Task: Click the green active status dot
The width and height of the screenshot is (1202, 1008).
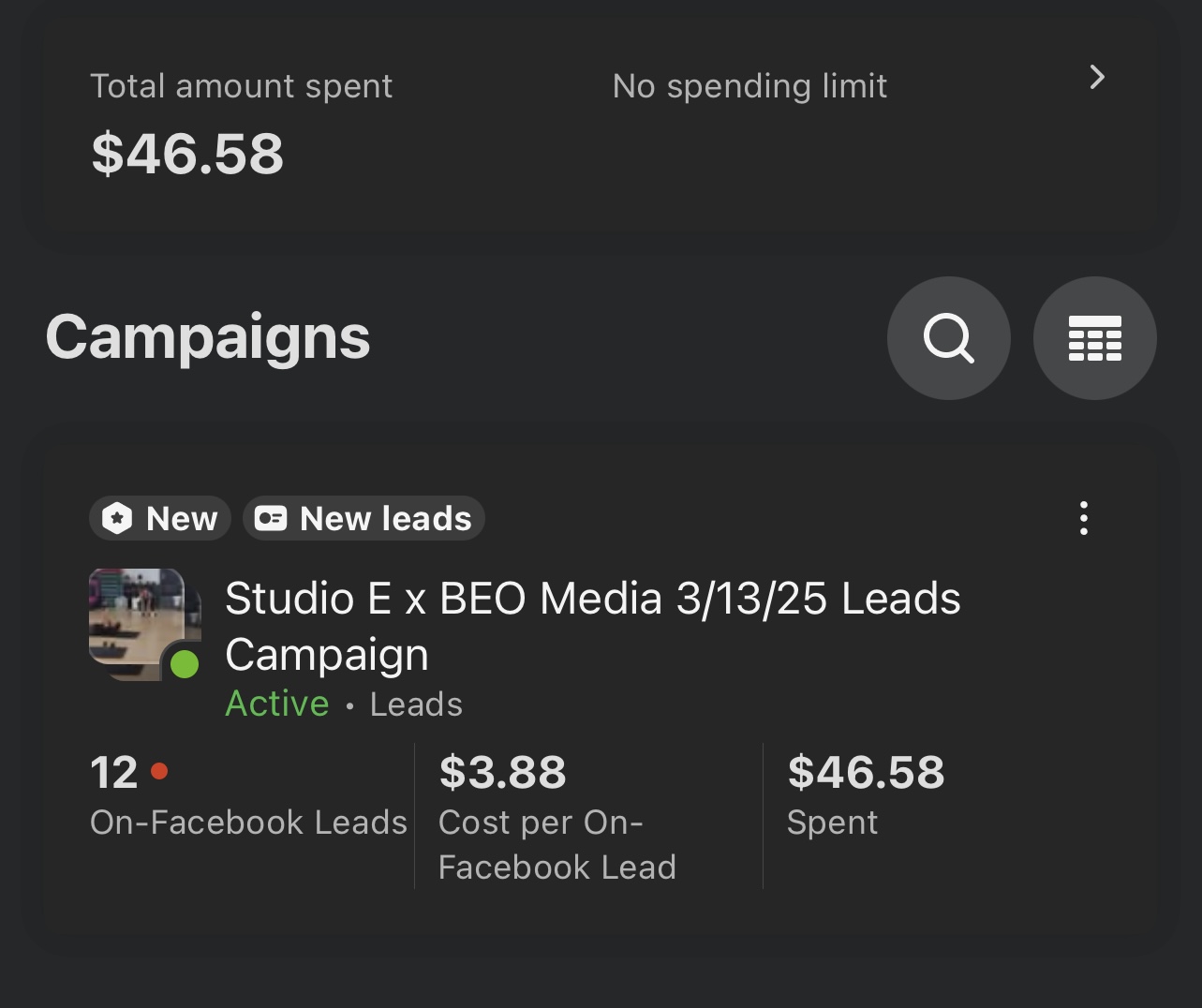Action: (185, 664)
